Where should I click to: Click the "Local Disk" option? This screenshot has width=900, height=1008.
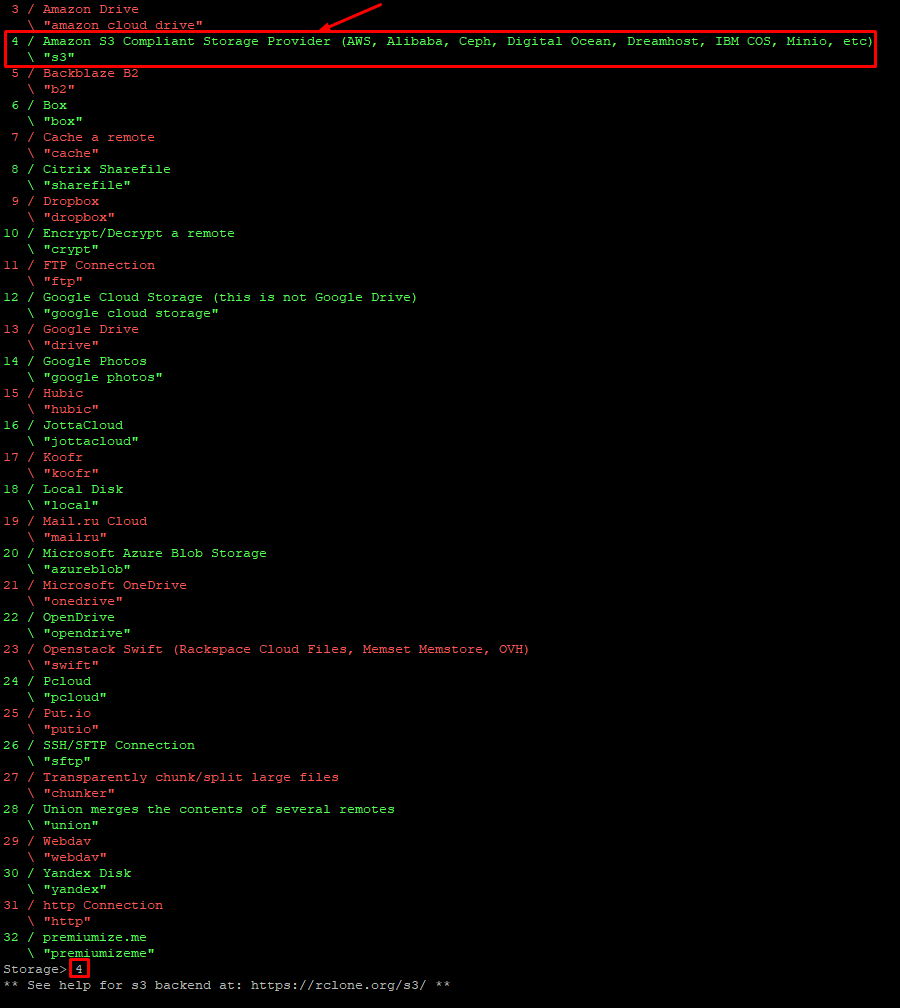point(83,489)
